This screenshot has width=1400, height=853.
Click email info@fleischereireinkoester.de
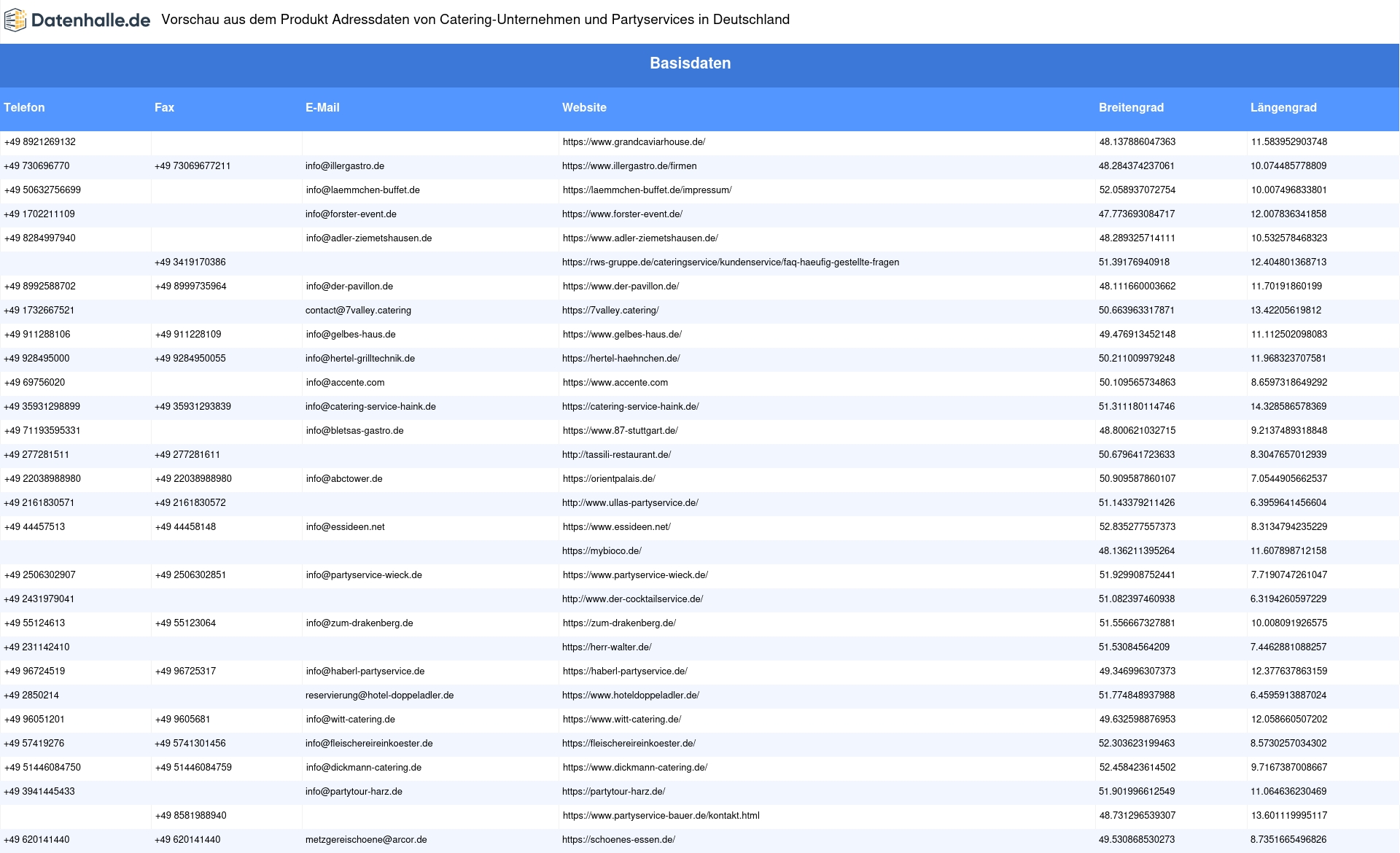pos(369,744)
